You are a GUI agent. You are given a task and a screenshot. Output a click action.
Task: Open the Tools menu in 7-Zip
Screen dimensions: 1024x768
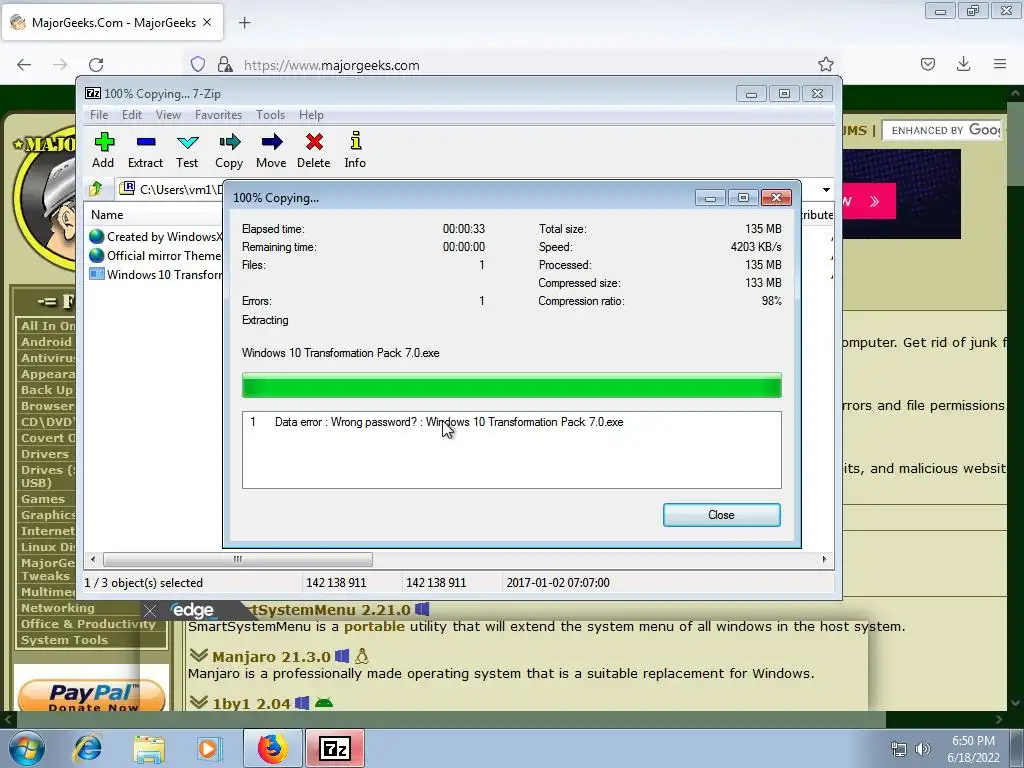point(270,115)
